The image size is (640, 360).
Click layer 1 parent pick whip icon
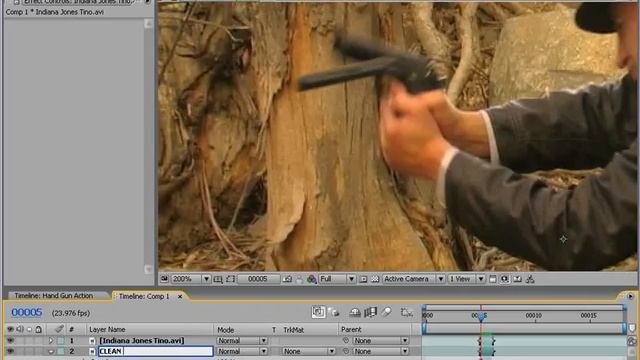(346, 340)
